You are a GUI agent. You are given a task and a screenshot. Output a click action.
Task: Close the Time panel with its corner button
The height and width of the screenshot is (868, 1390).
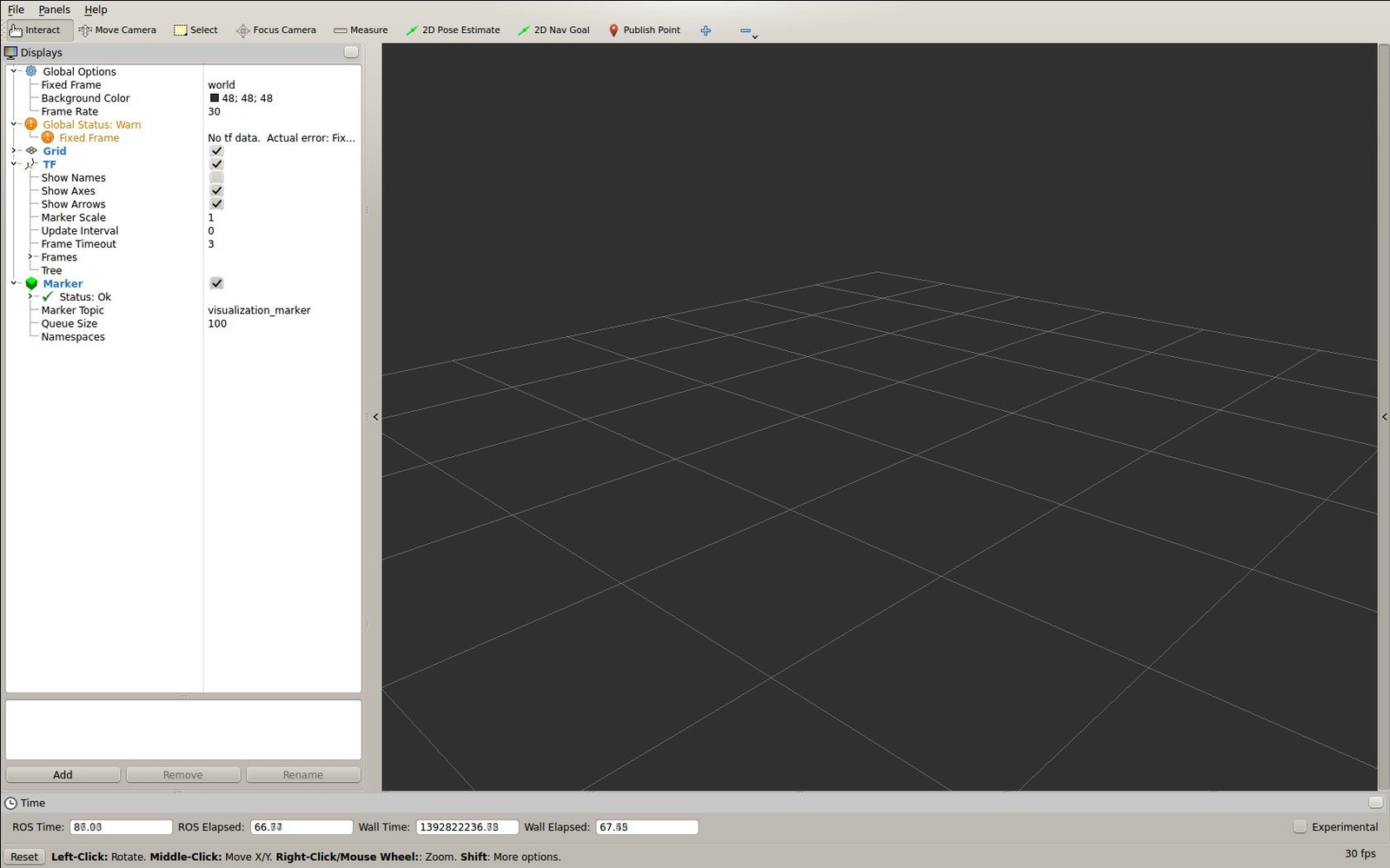1375,802
